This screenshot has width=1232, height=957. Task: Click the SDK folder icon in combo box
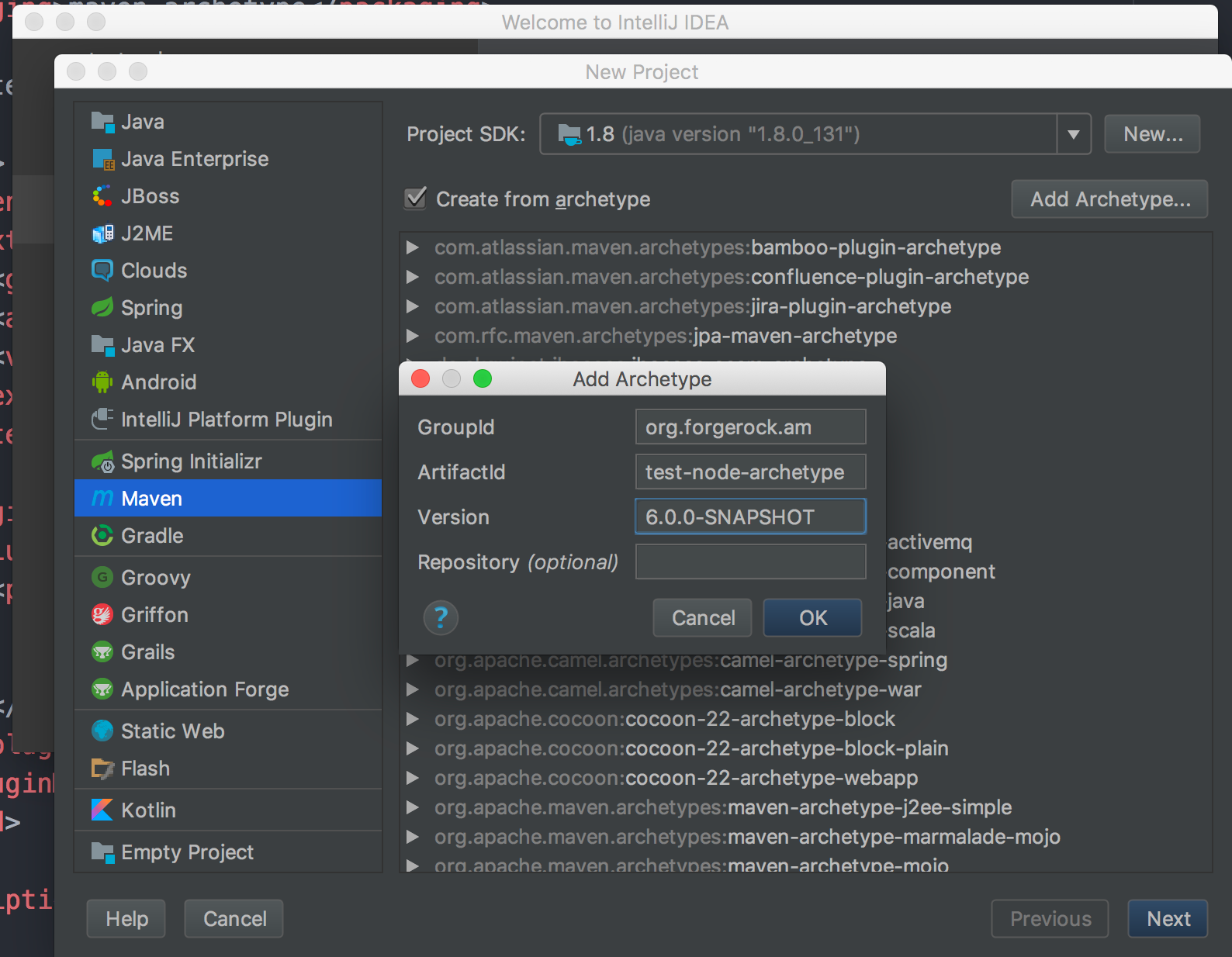[570, 135]
